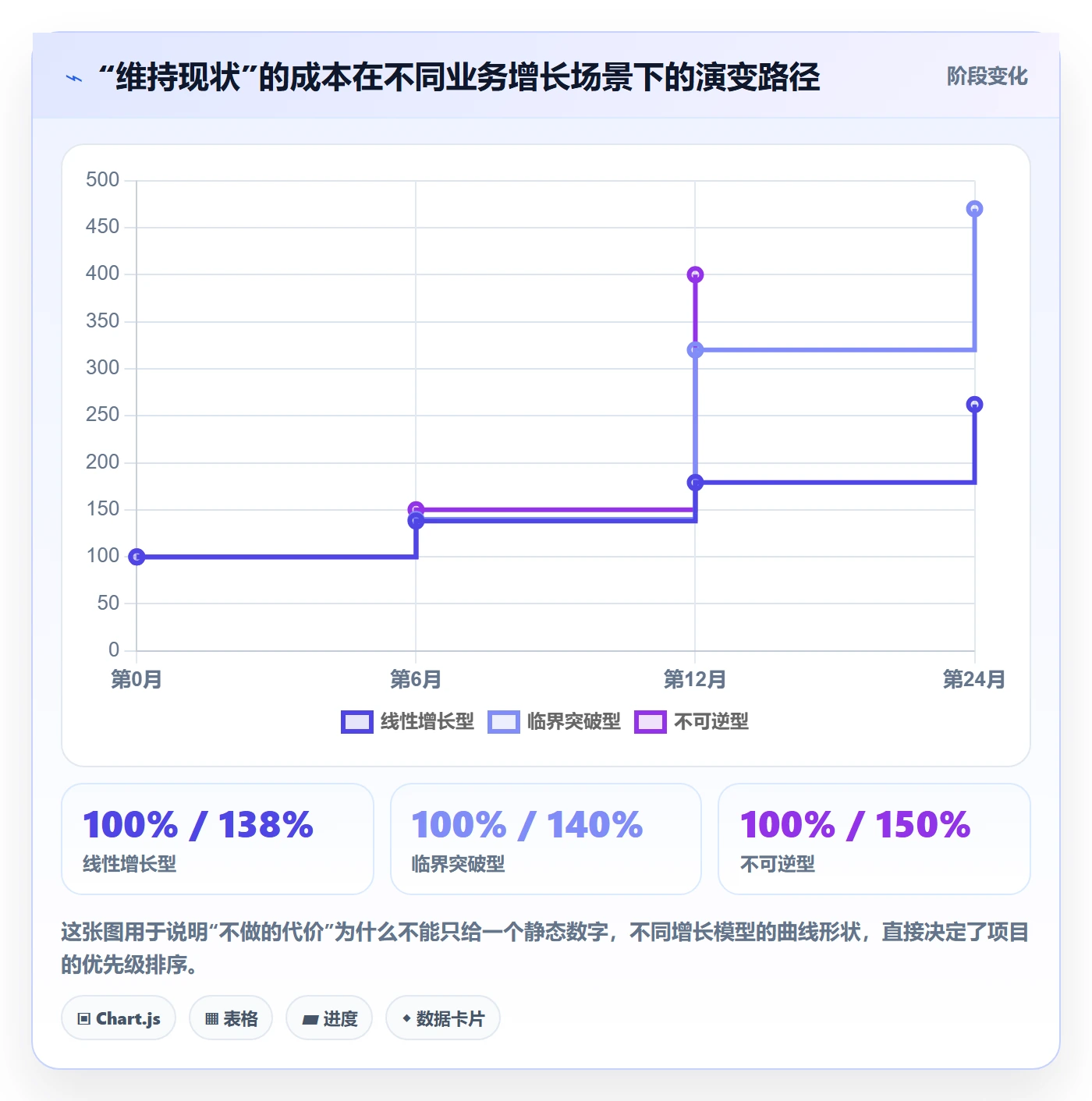
Task: Click the diamond icon in 数据卡片 tag
Action: pyautogui.click(x=406, y=1018)
